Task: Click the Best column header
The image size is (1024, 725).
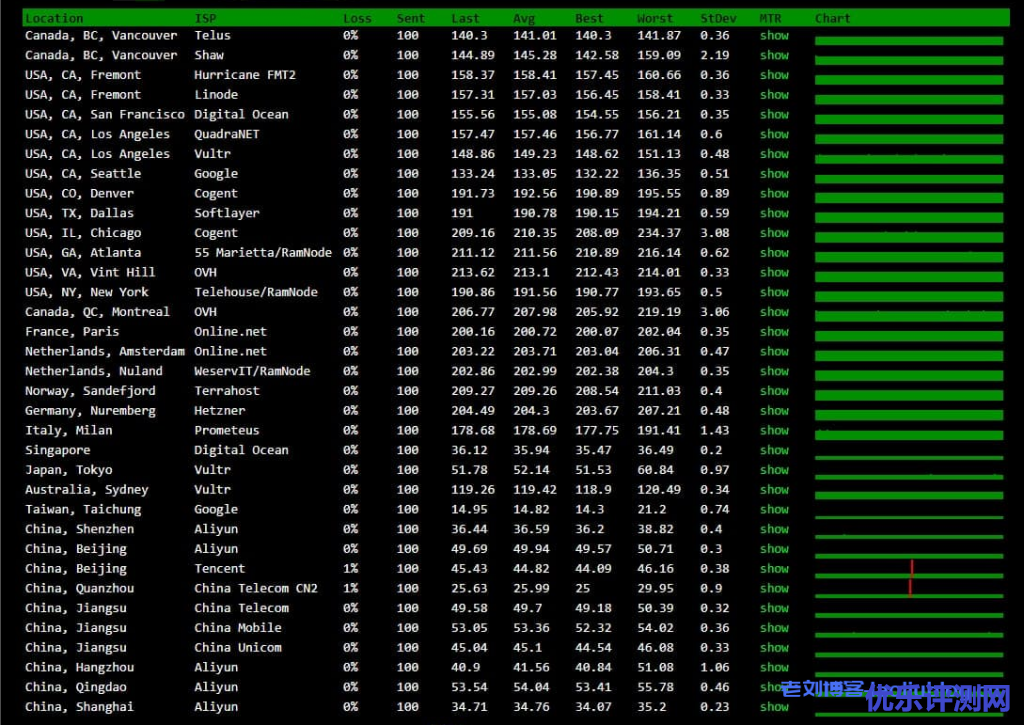Action: (x=589, y=18)
